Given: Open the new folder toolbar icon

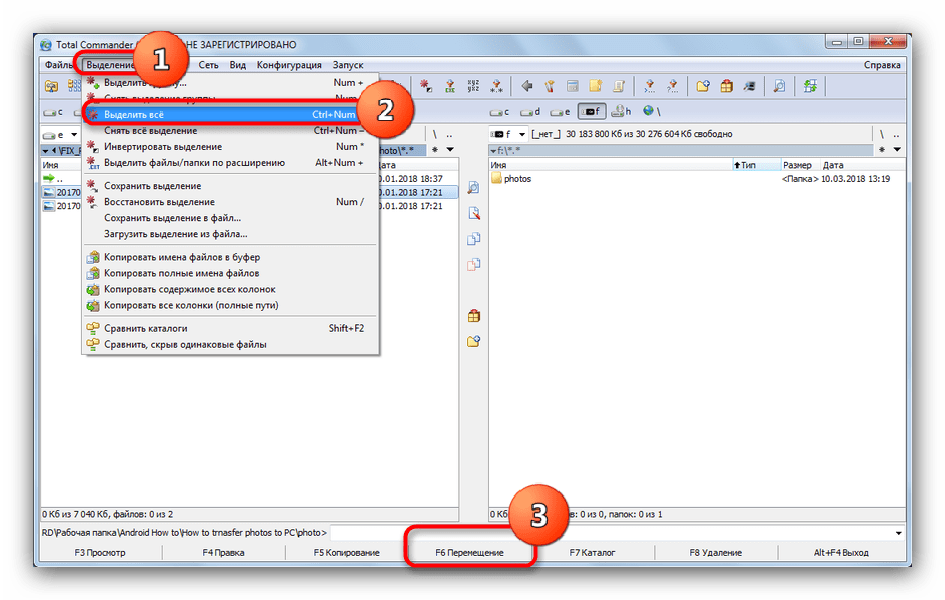Looking at the screenshot, I should 703,86.
